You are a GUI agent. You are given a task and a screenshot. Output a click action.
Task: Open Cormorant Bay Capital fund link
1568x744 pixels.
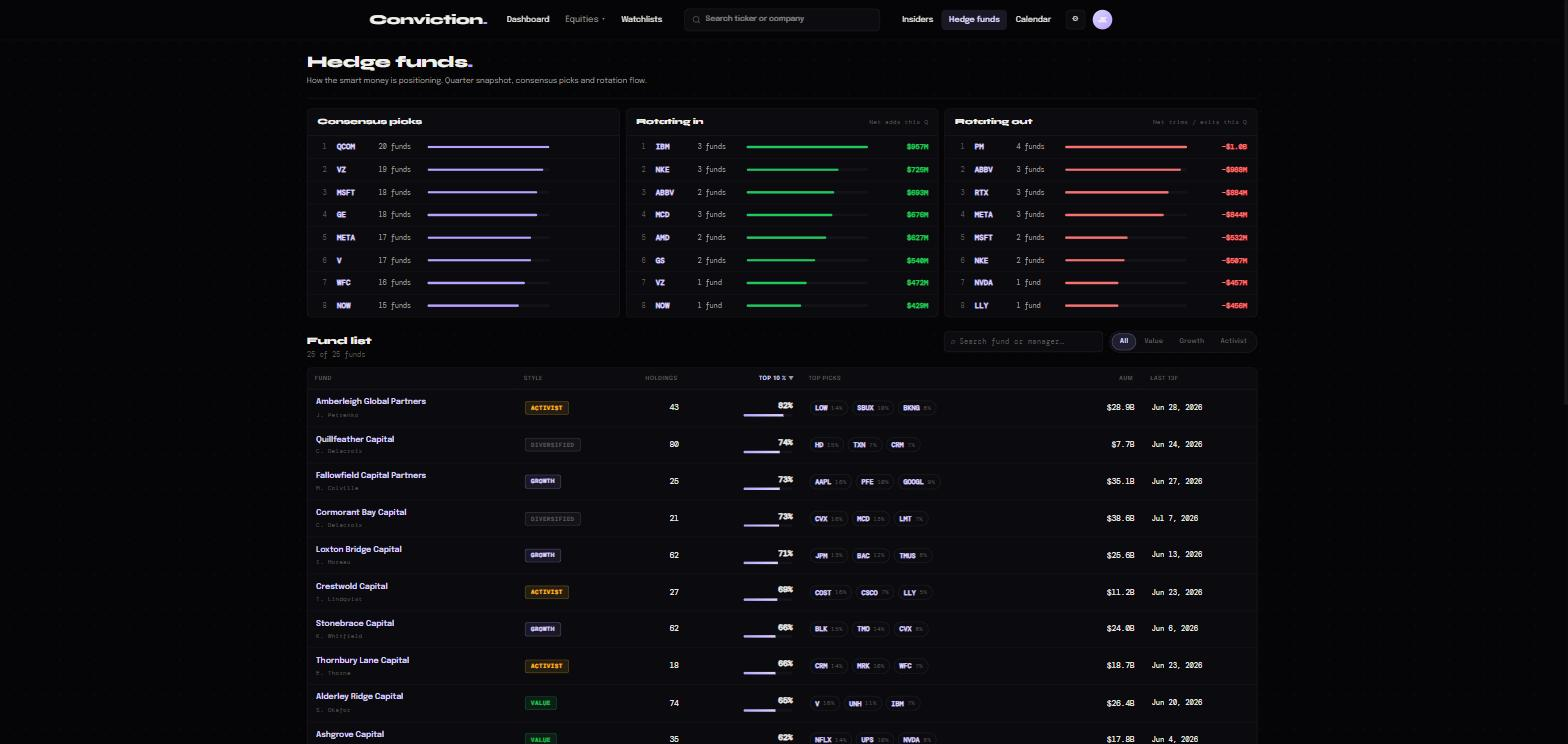click(361, 512)
